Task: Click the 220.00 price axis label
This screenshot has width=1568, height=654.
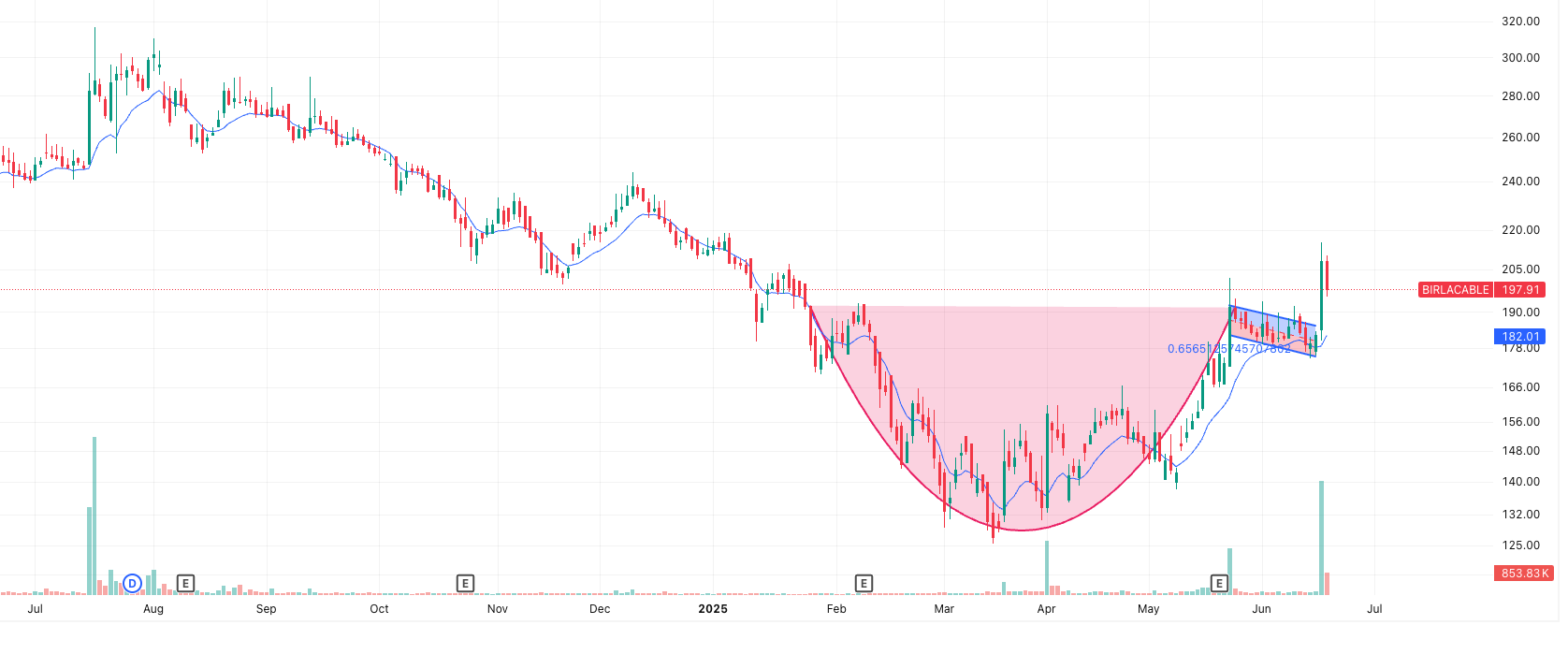Action: click(1520, 230)
